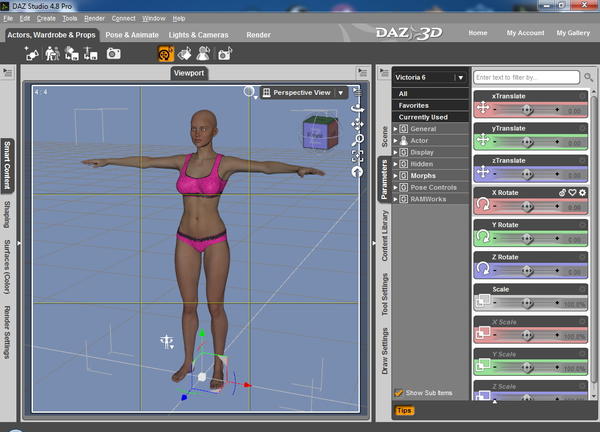
Task: Open the Tool Settings side tab
Action: click(x=385, y=294)
